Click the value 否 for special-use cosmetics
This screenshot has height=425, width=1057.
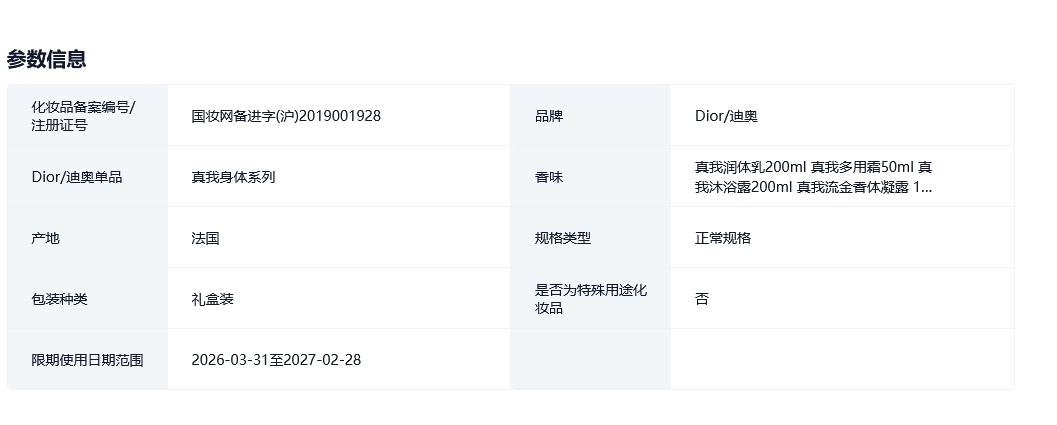click(702, 299)
